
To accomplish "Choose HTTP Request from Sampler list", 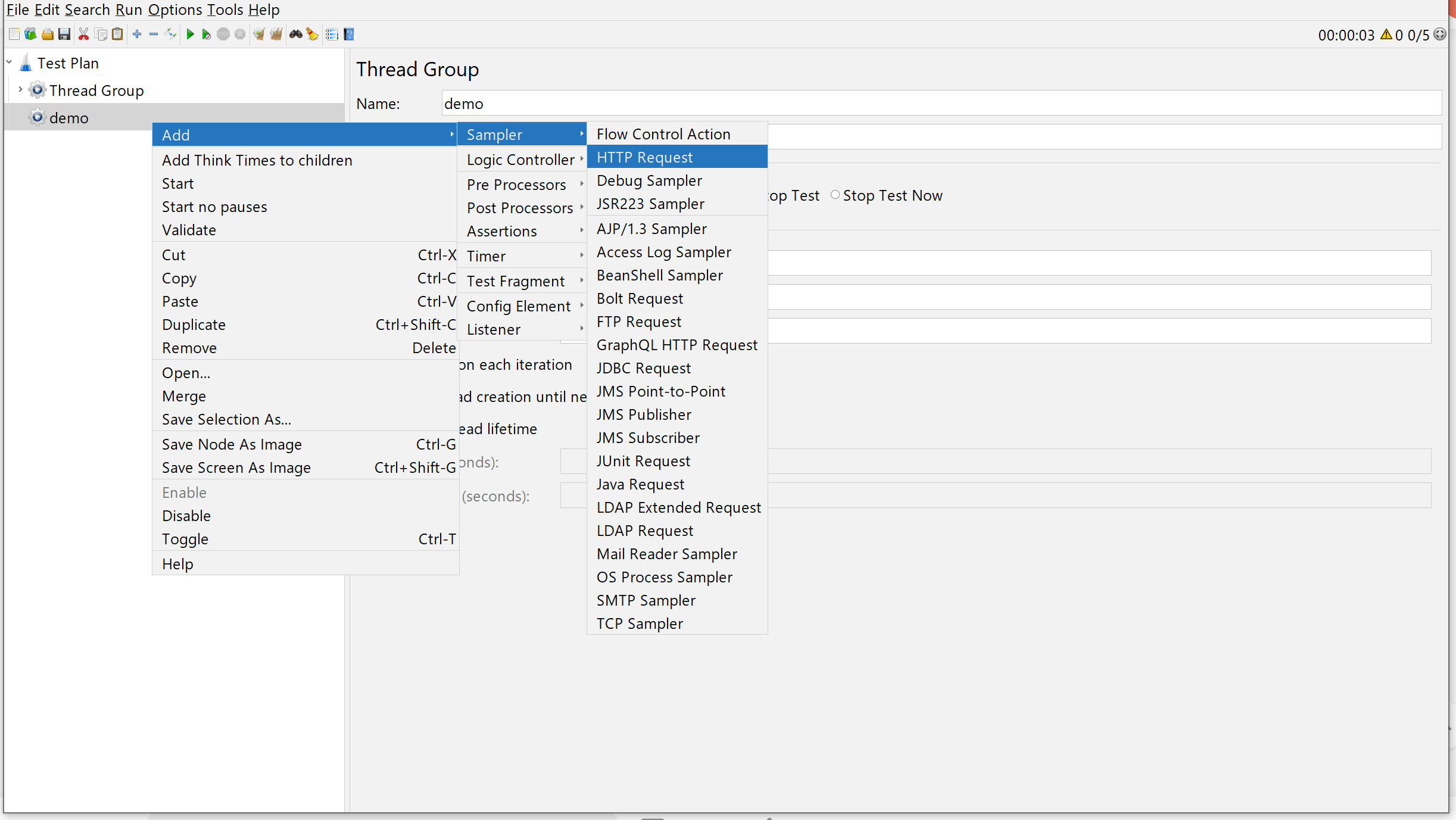I will (677, 157).
